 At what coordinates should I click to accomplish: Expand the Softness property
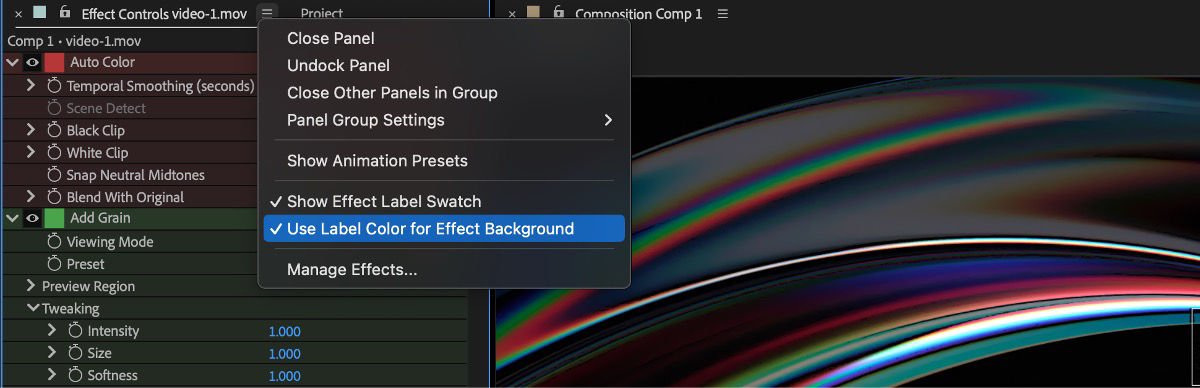[x=52, y=375]
